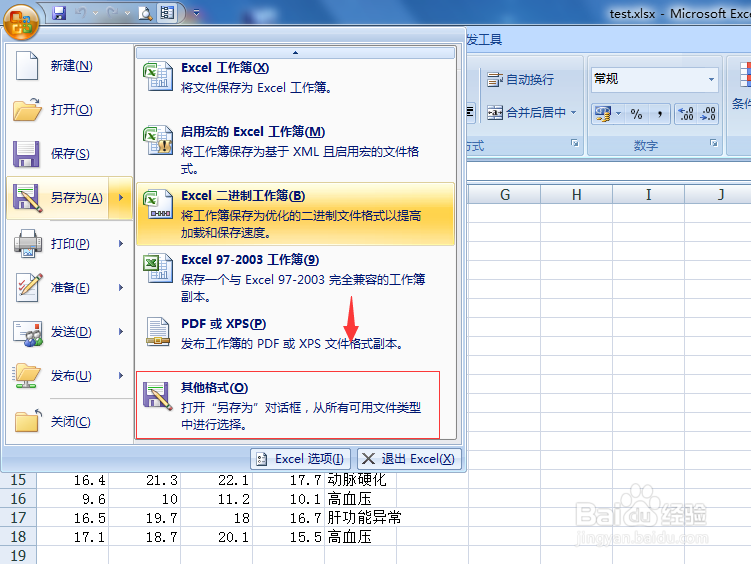The width and height of the screenshot is (751, 564).
Task: Click the 退出 Excel(X) button
Action: click(x=409, y=459)
